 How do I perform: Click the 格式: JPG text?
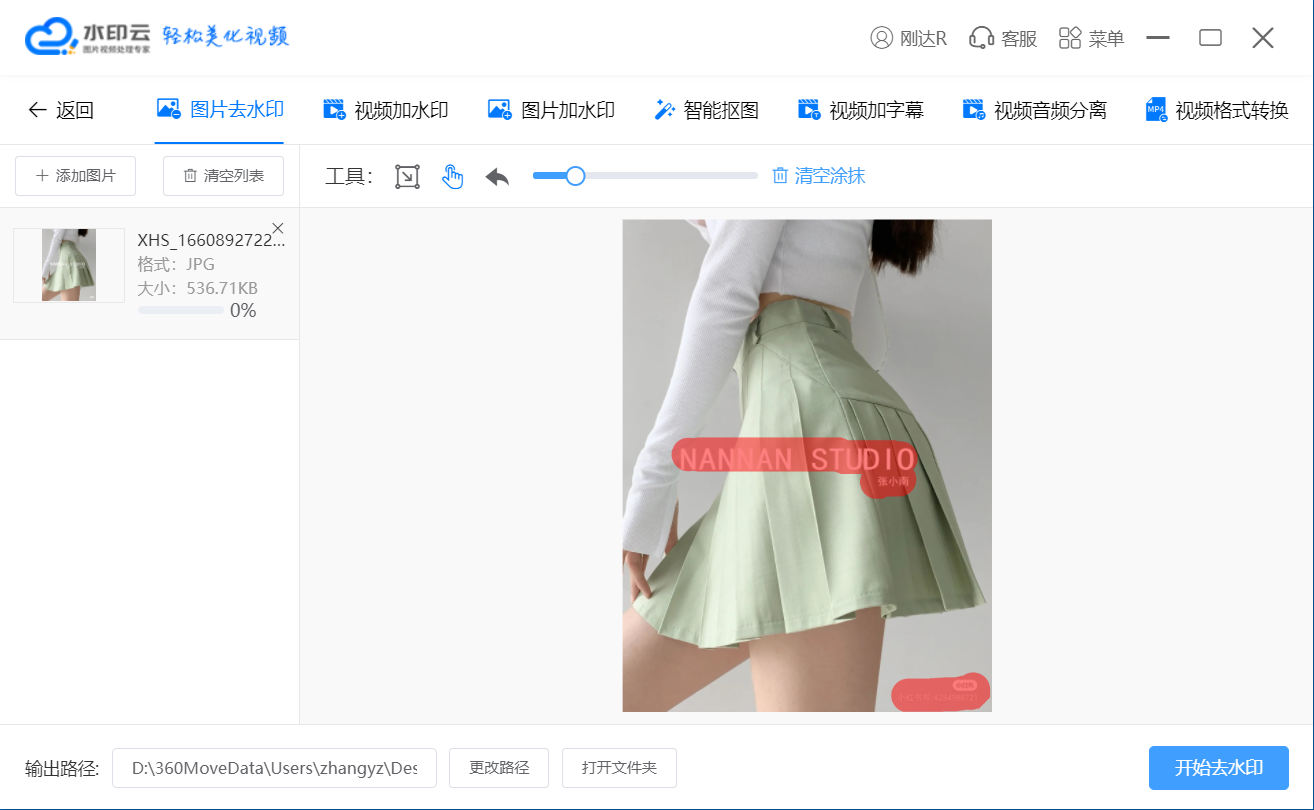[x=176, y=264]
